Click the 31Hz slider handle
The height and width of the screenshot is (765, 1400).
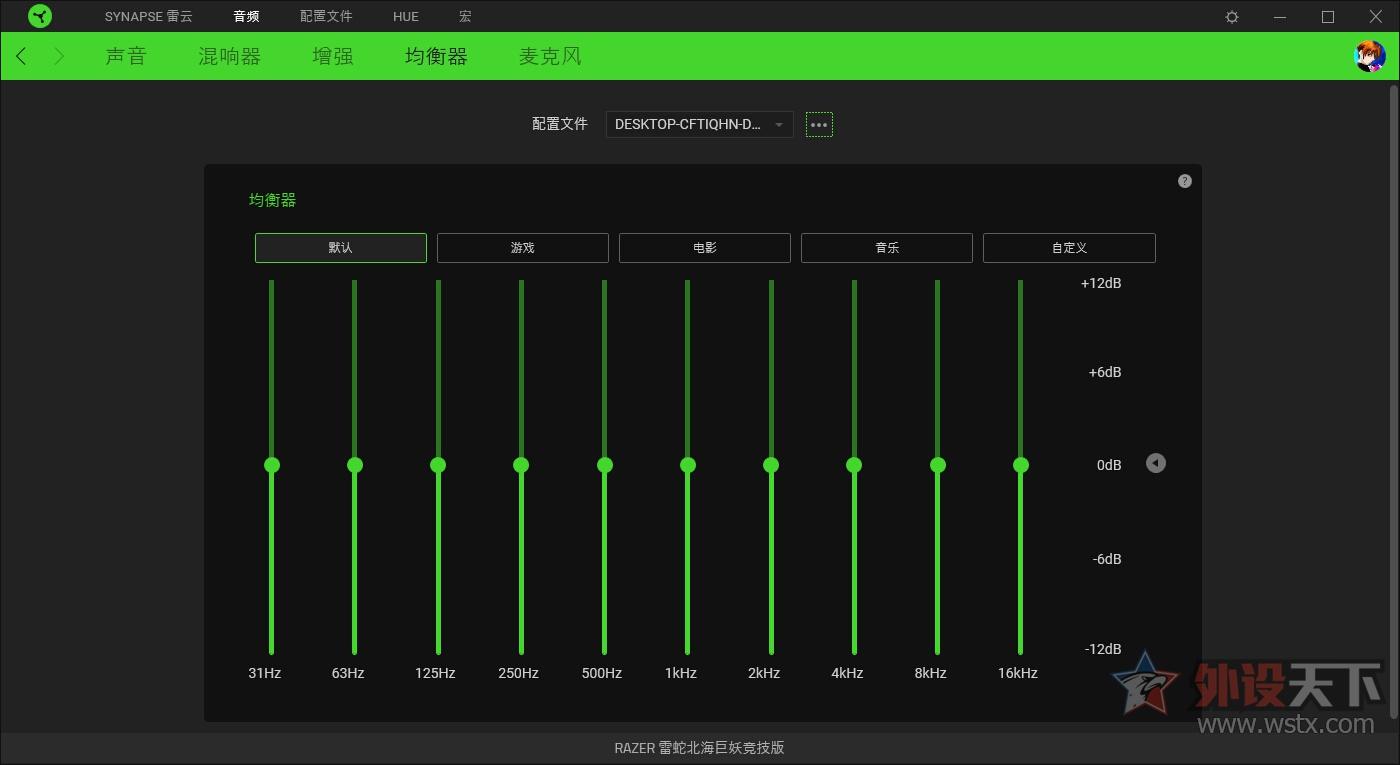[271, 465]
